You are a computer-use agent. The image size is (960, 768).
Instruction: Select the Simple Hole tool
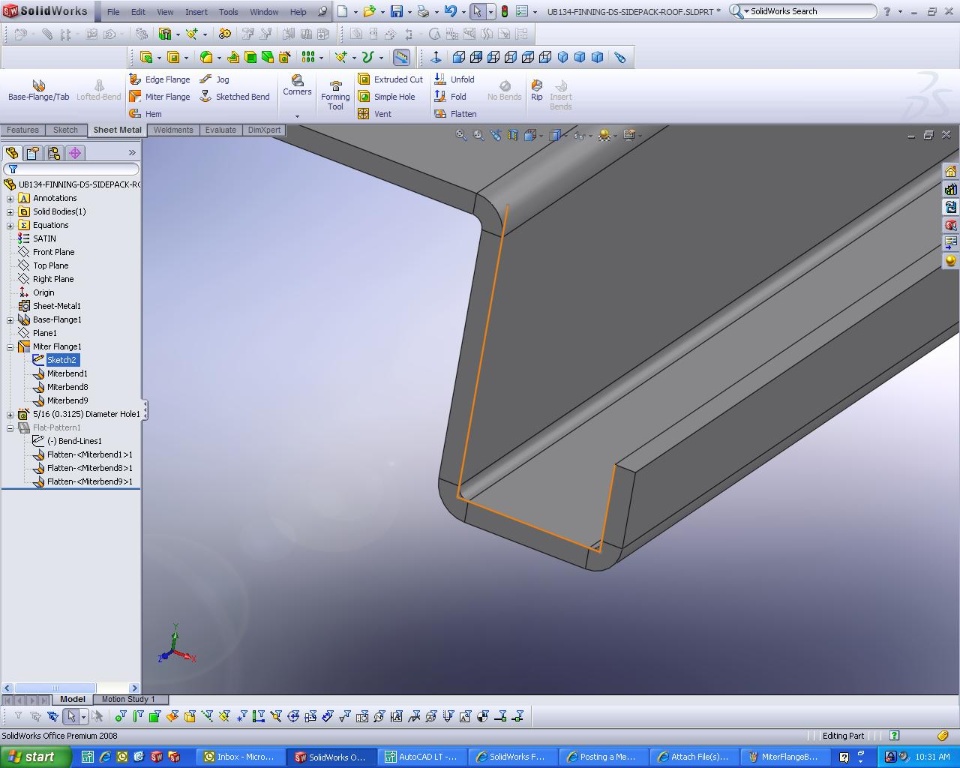click(386, 97)
